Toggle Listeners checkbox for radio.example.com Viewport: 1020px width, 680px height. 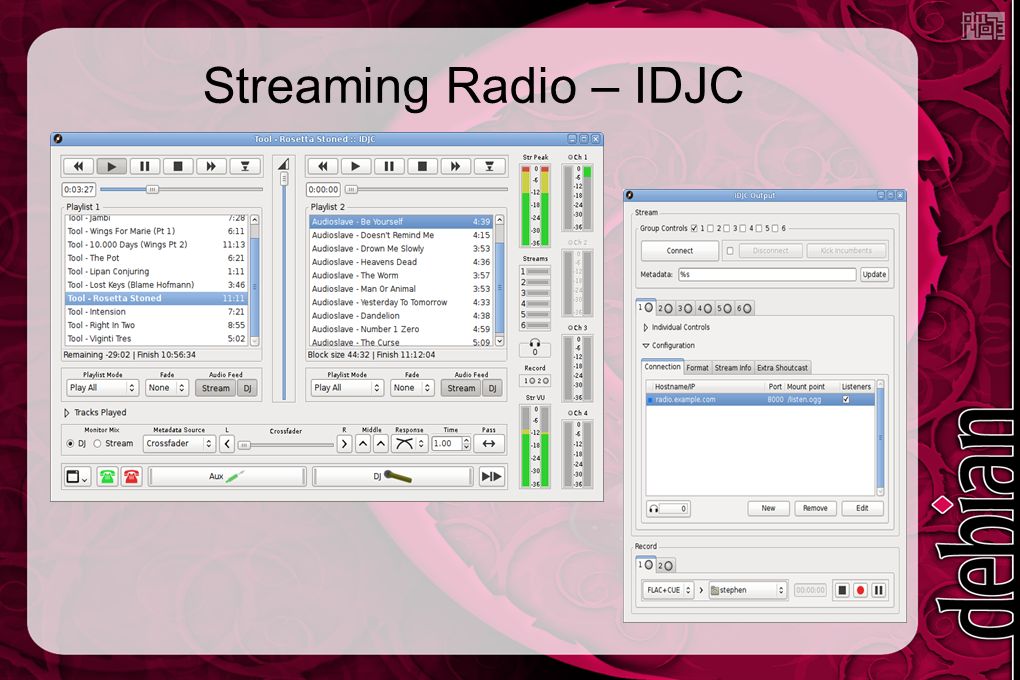pyautogui.click(x=846, y=400)
